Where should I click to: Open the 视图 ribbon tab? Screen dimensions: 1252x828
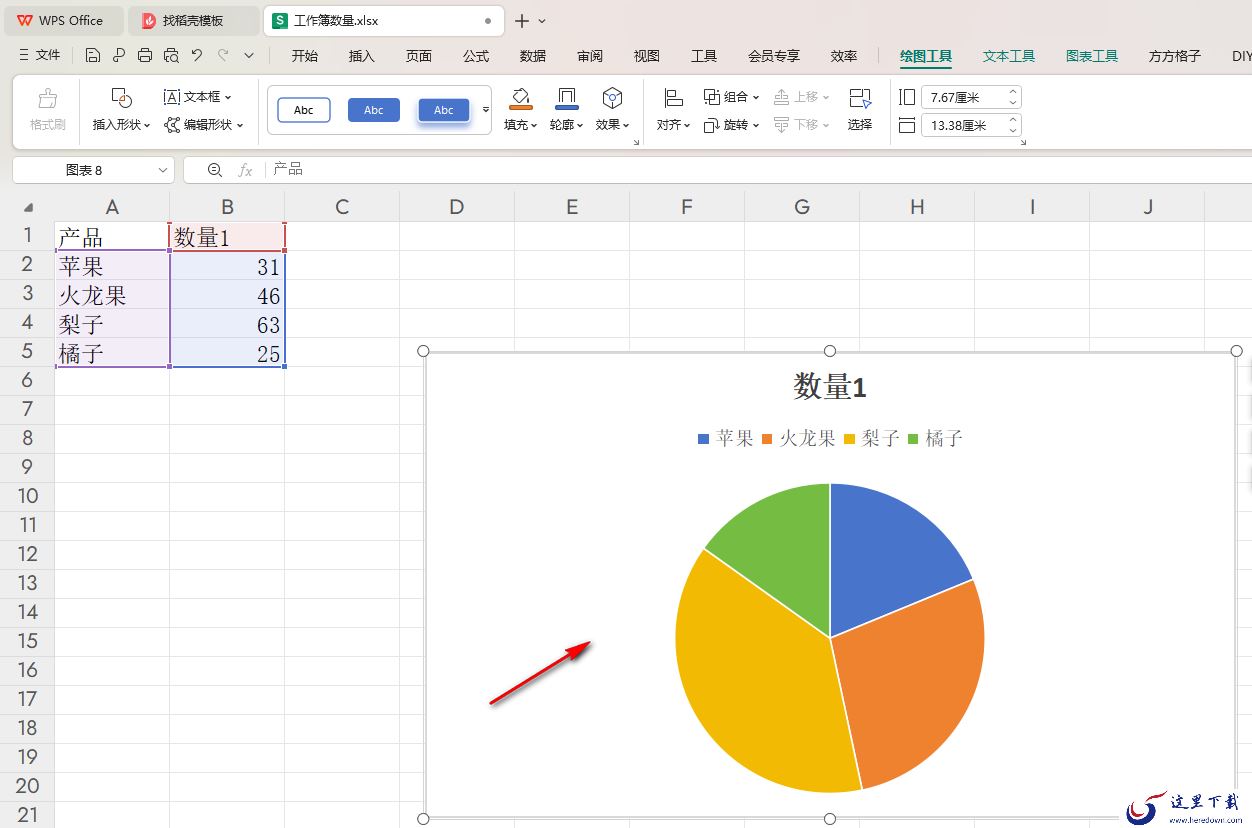pos(647,56)
